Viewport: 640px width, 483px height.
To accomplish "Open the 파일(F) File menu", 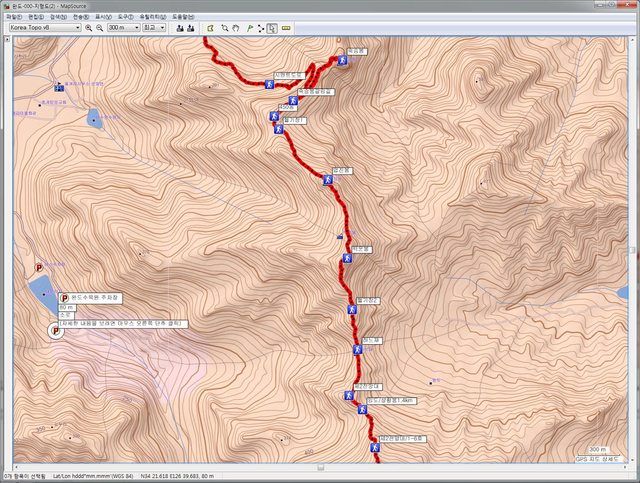I will [14, 17].
